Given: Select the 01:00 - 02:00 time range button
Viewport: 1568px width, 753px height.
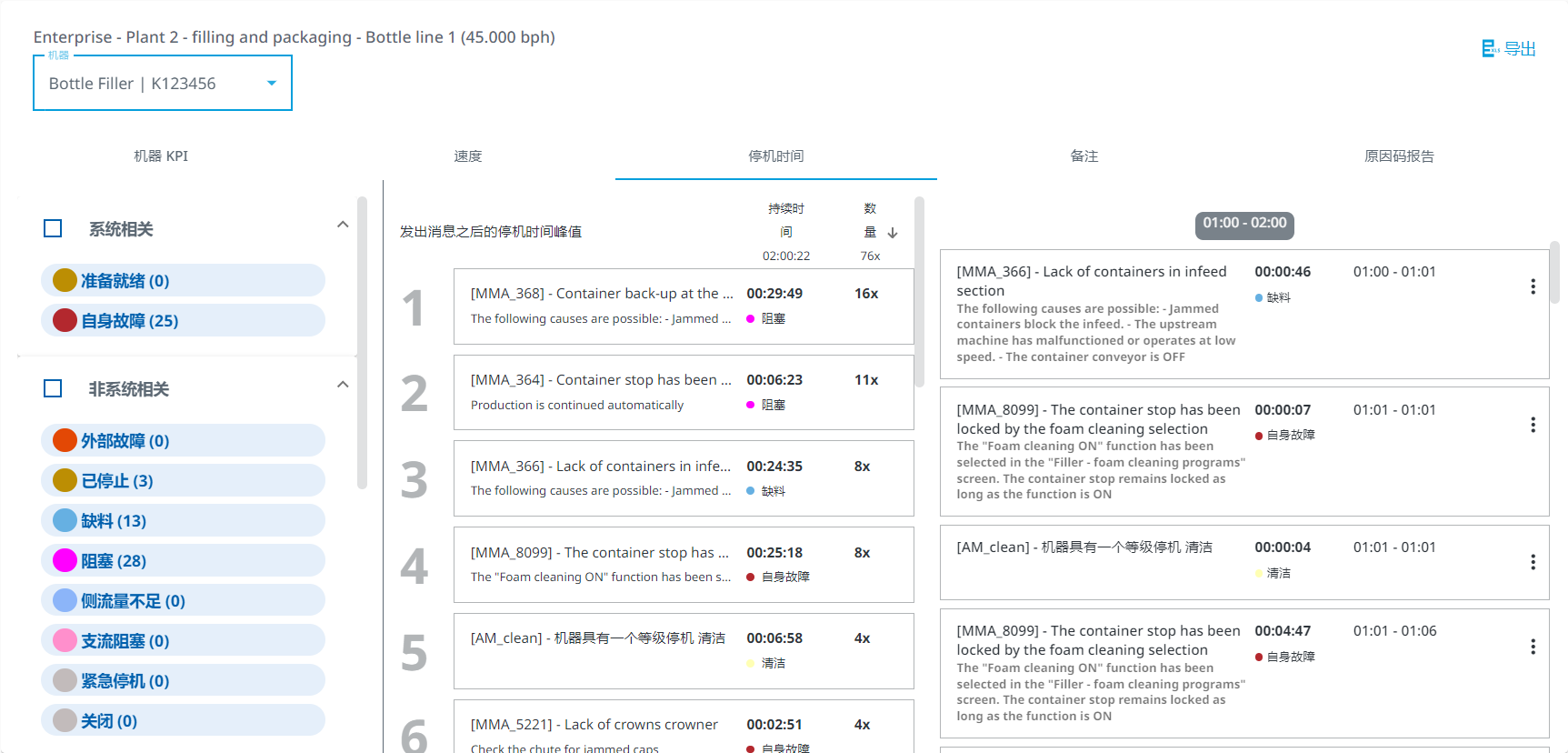Looking at the screenshot, I should 1244,224.
